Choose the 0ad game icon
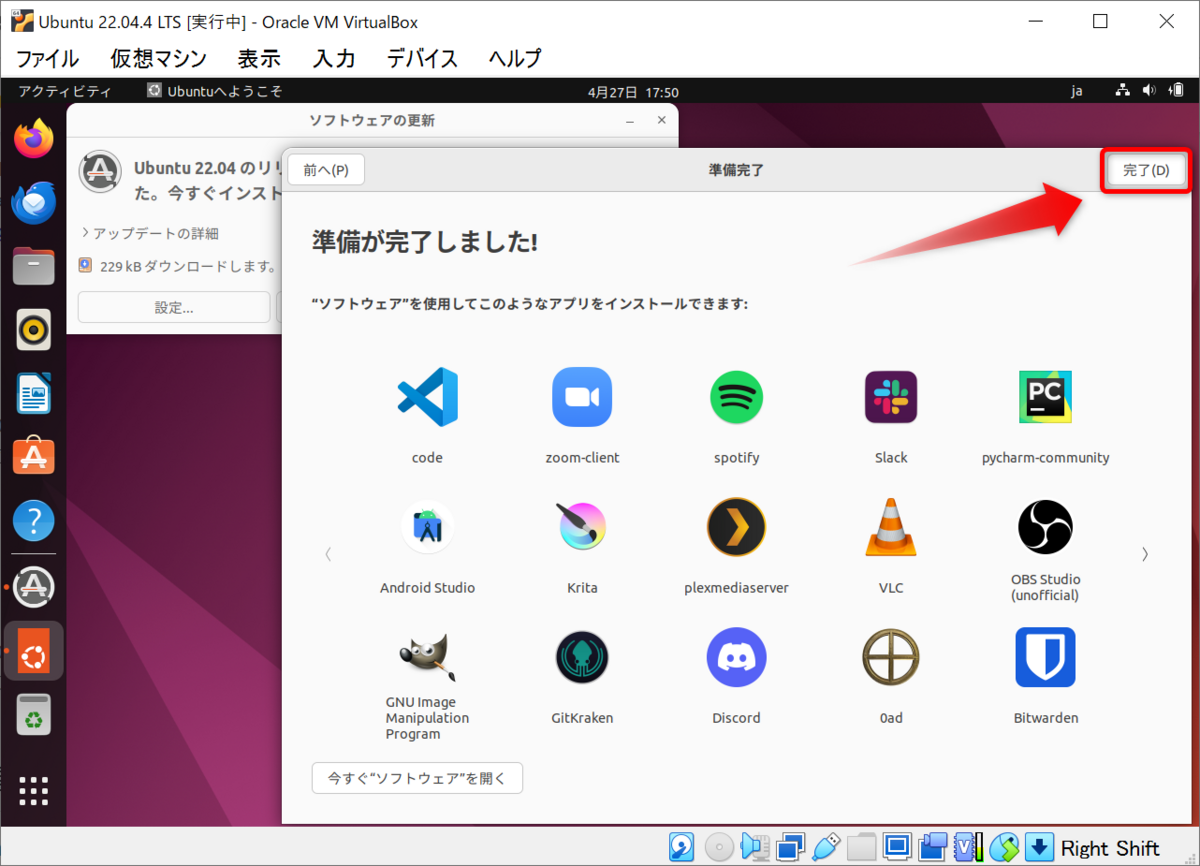Image resolution: width=1200 pixels, height=866 pixels. point(891,657)
